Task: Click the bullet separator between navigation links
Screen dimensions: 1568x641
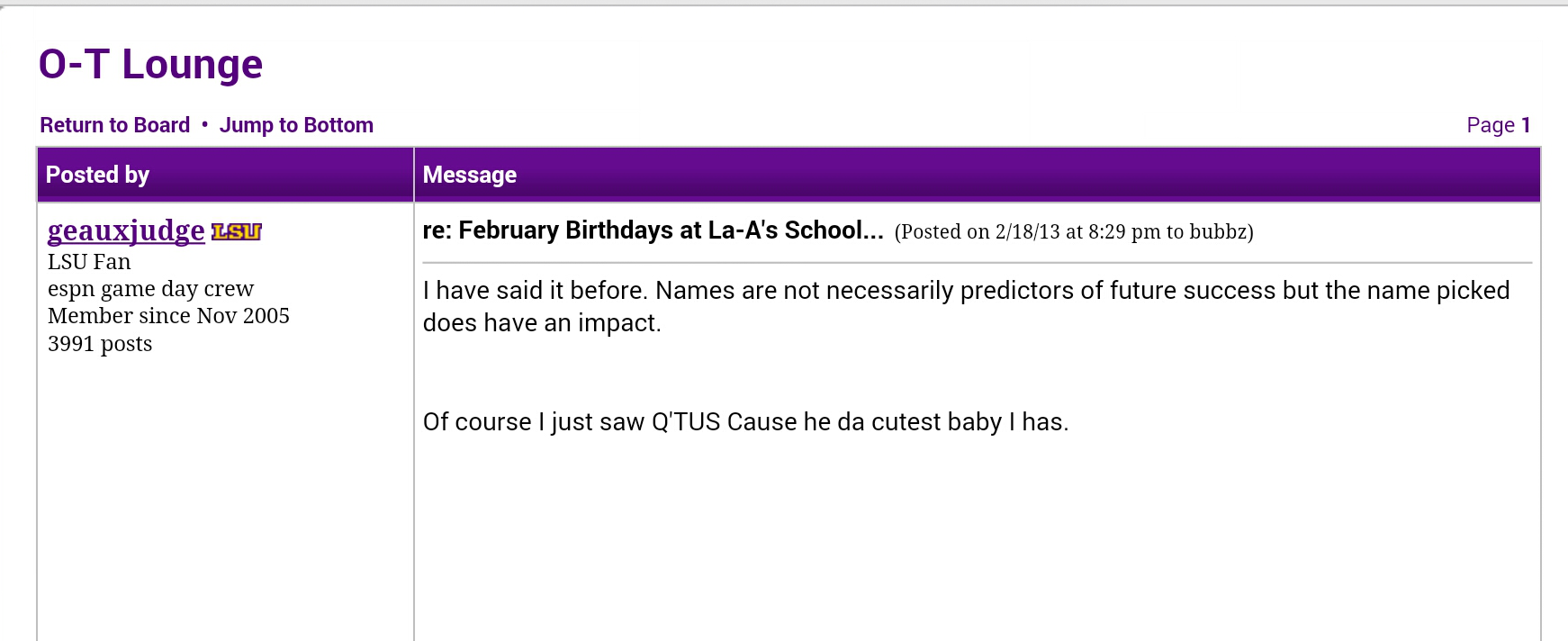Action: tap(205, 124)
